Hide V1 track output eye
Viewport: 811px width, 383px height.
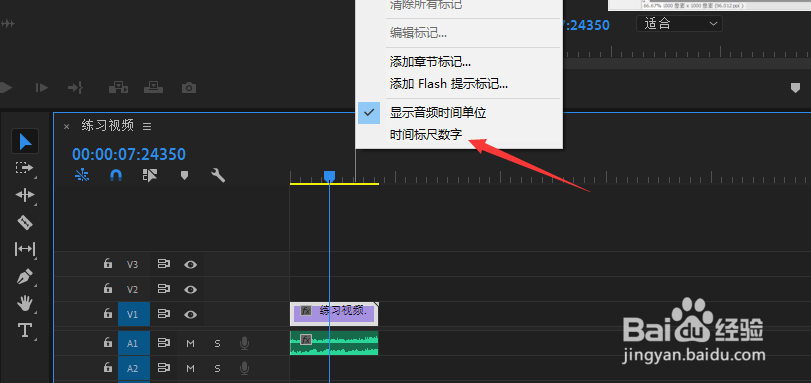point(191,314)
